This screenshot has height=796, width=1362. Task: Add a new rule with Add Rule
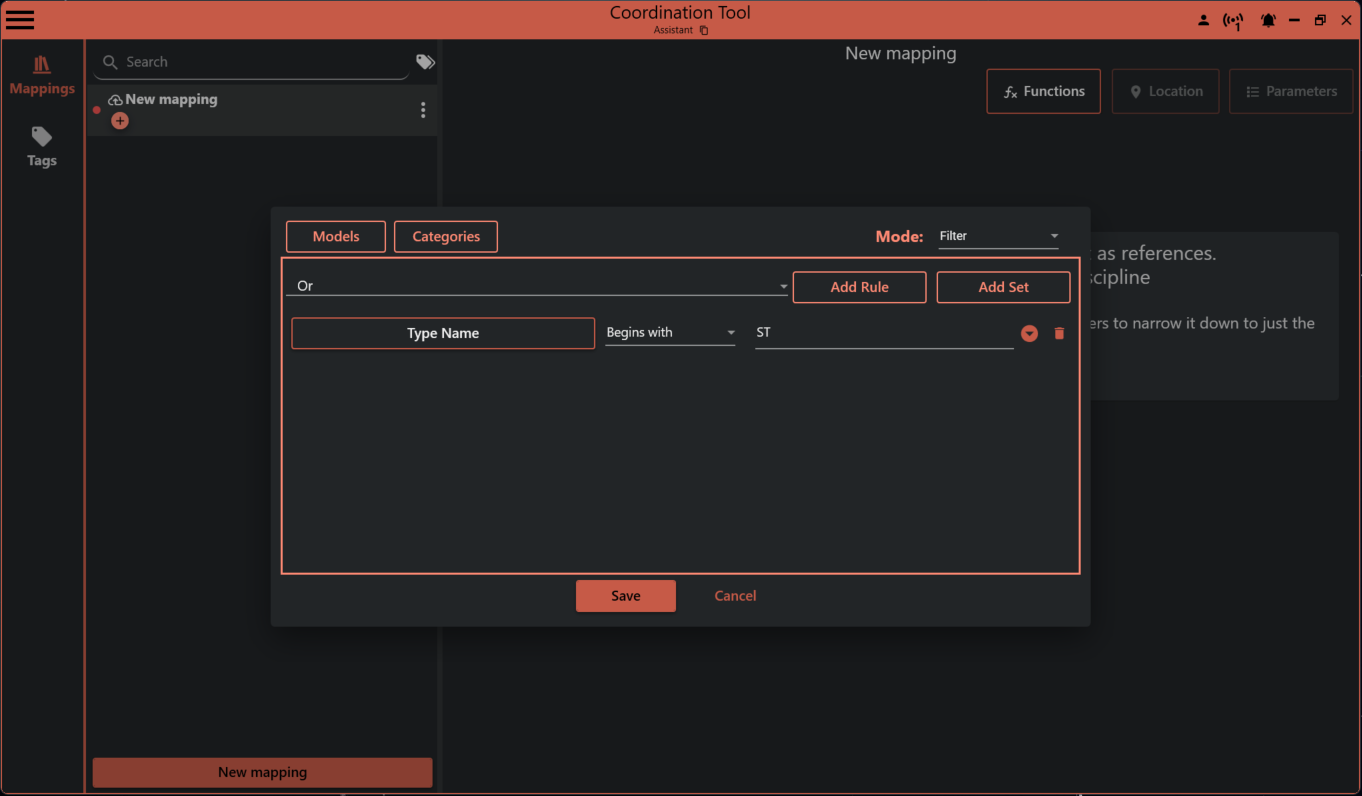coord(859,287)
